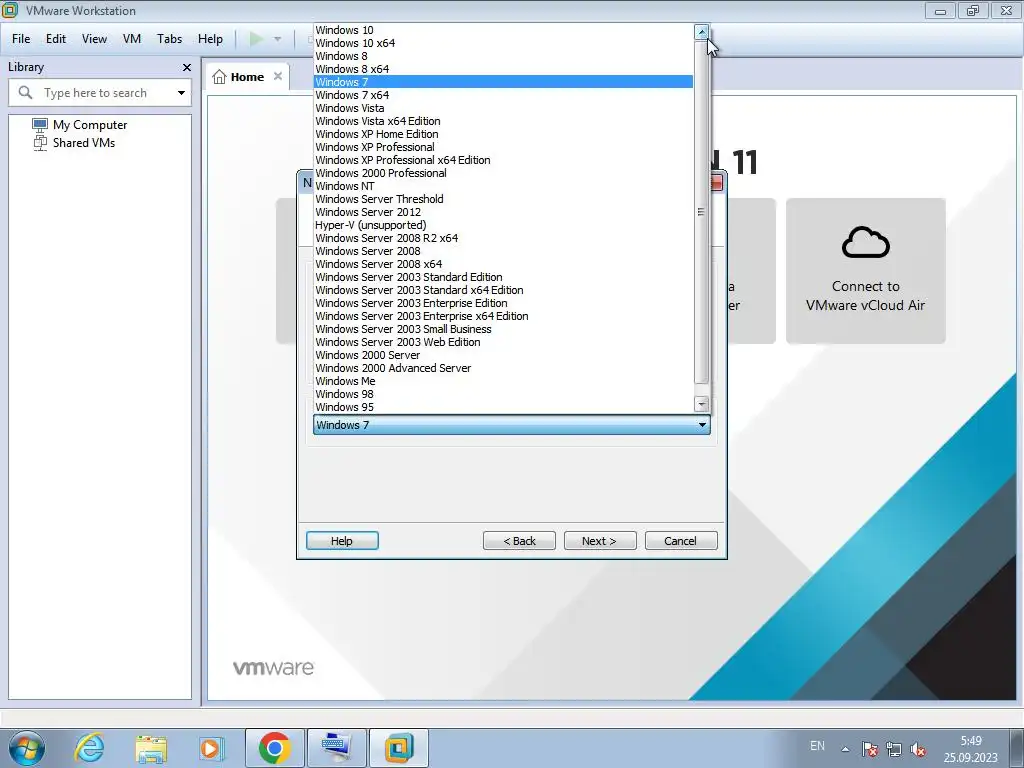Click the wizard Help button
The width and height of the screenshot is (1024, 768).
(342, 541)
